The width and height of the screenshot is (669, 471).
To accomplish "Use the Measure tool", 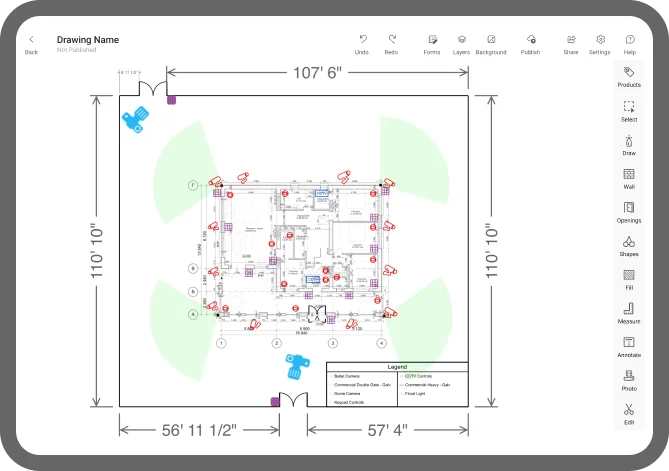I will (629, 314).
